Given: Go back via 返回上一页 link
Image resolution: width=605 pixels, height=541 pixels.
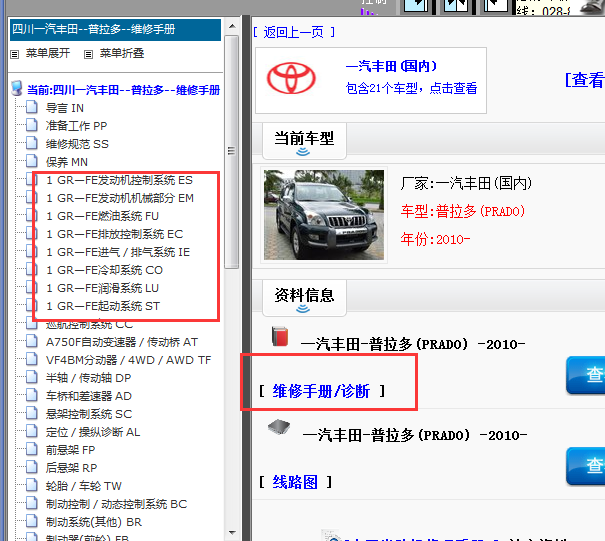Looking at the screenshot, I should tap(294, 32).
